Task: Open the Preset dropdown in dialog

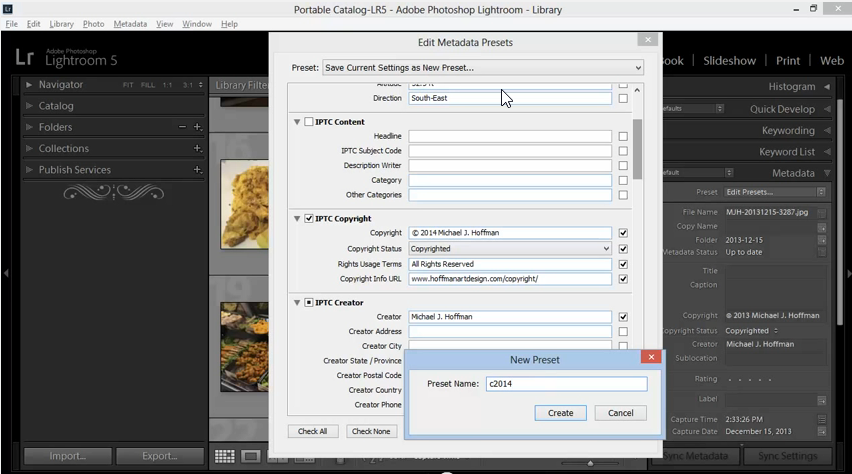Action: coord(483,68)
